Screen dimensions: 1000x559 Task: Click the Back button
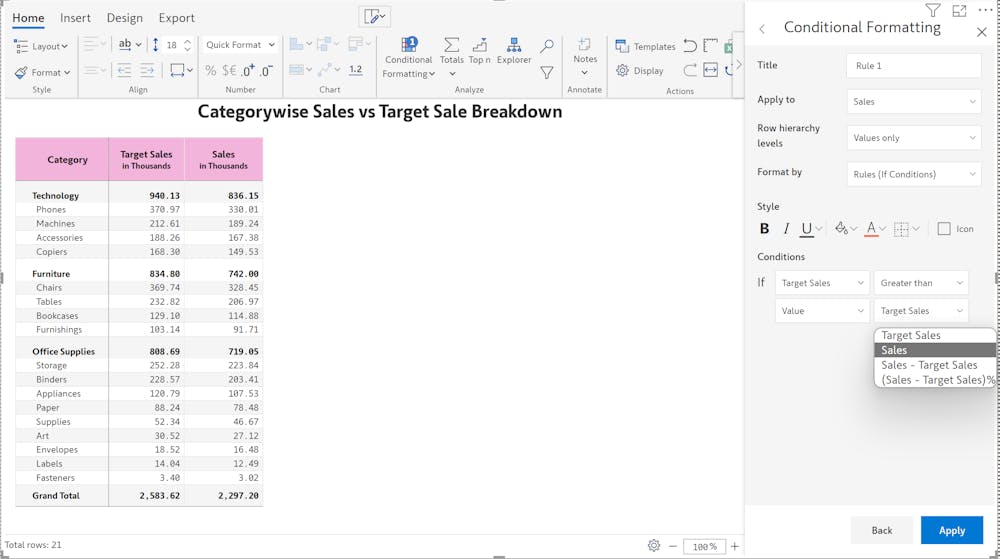click(882, 530)
